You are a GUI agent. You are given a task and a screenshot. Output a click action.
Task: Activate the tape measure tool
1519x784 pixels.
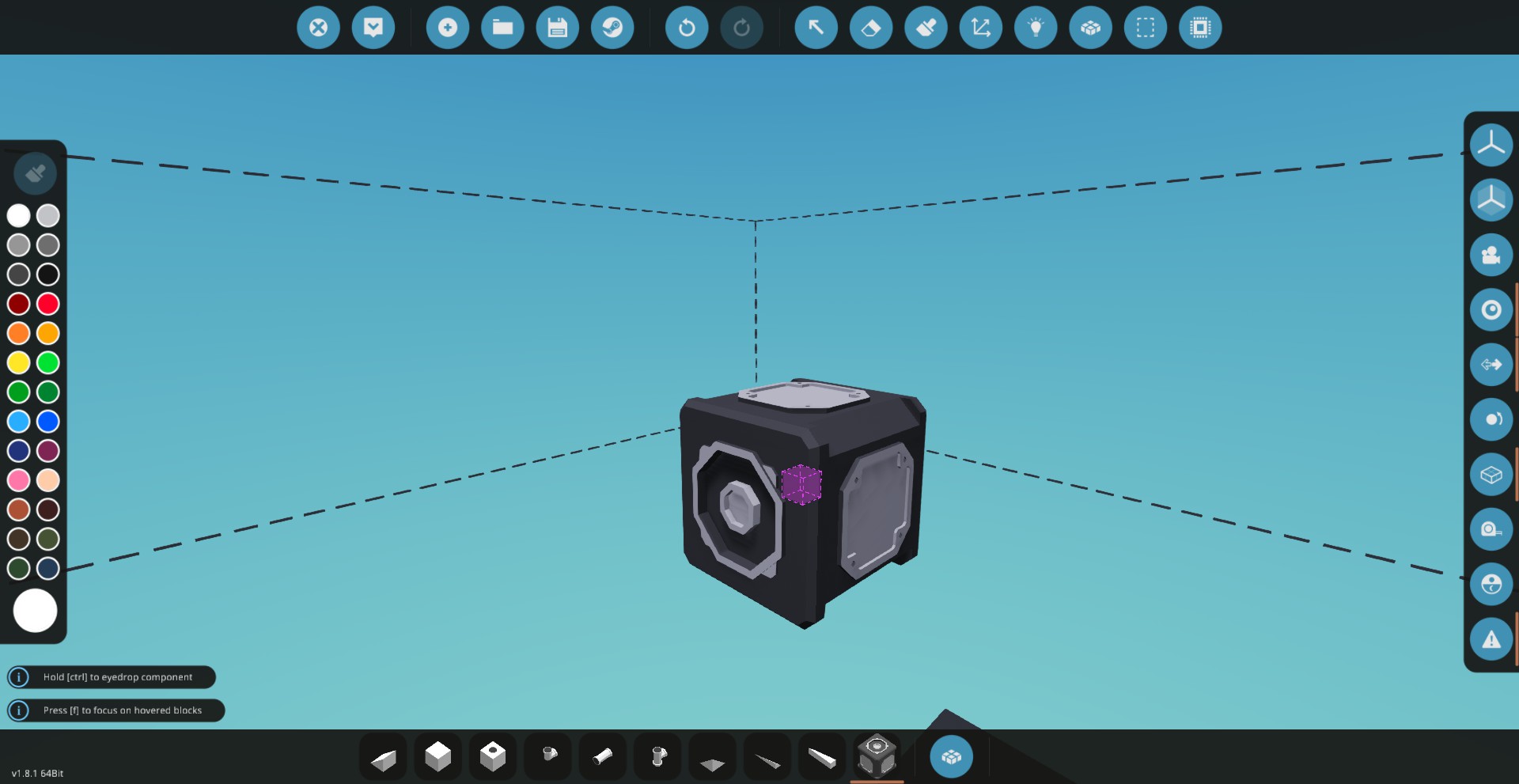click(1491, 529)
